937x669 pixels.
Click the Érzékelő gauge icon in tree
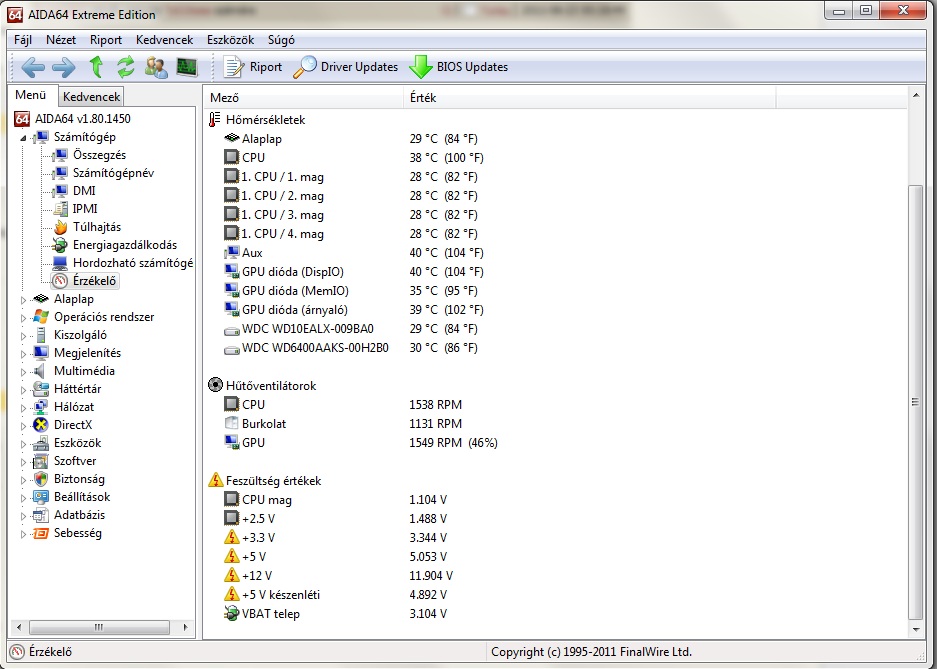point(60,281)
